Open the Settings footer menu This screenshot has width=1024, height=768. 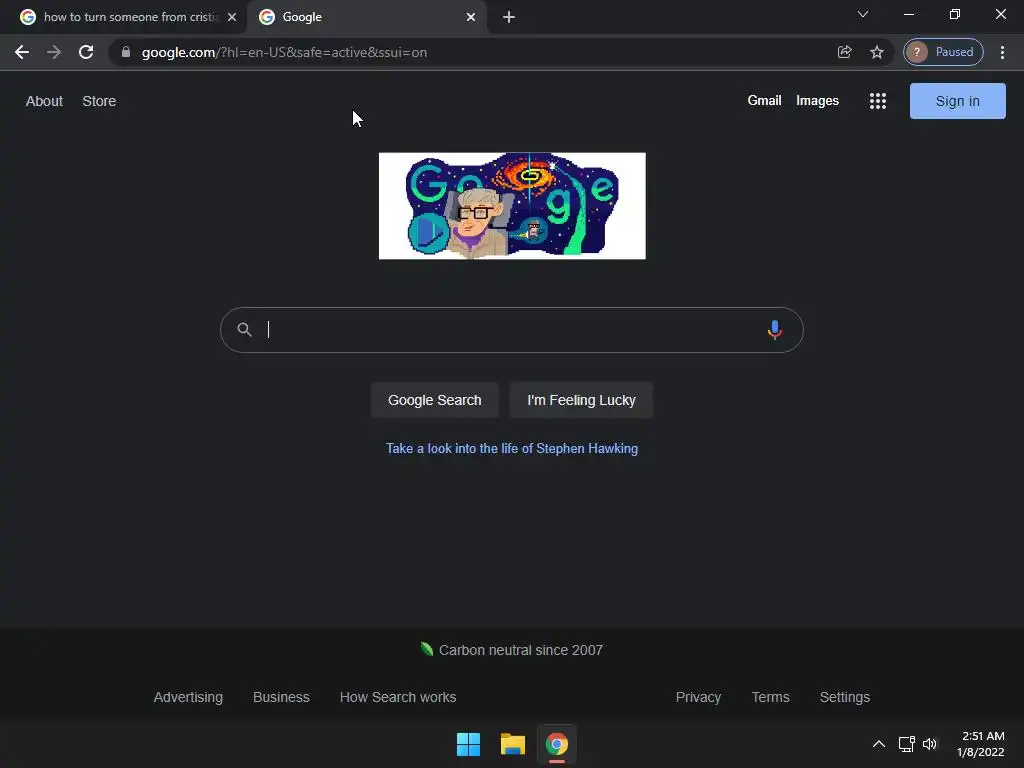pos(844,697)
